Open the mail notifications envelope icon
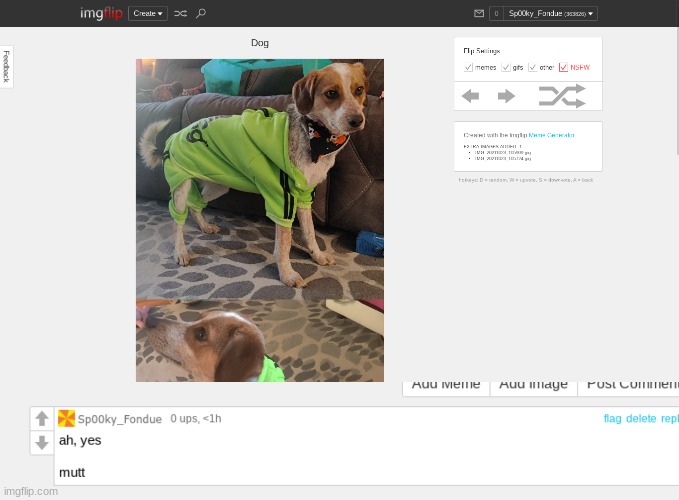 click(479, 13)
